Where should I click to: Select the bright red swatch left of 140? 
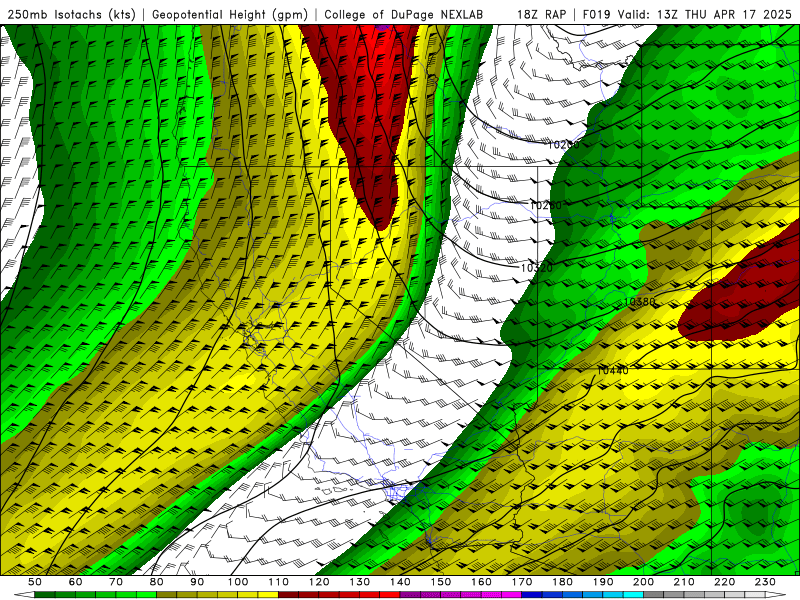tap(390, 595)
